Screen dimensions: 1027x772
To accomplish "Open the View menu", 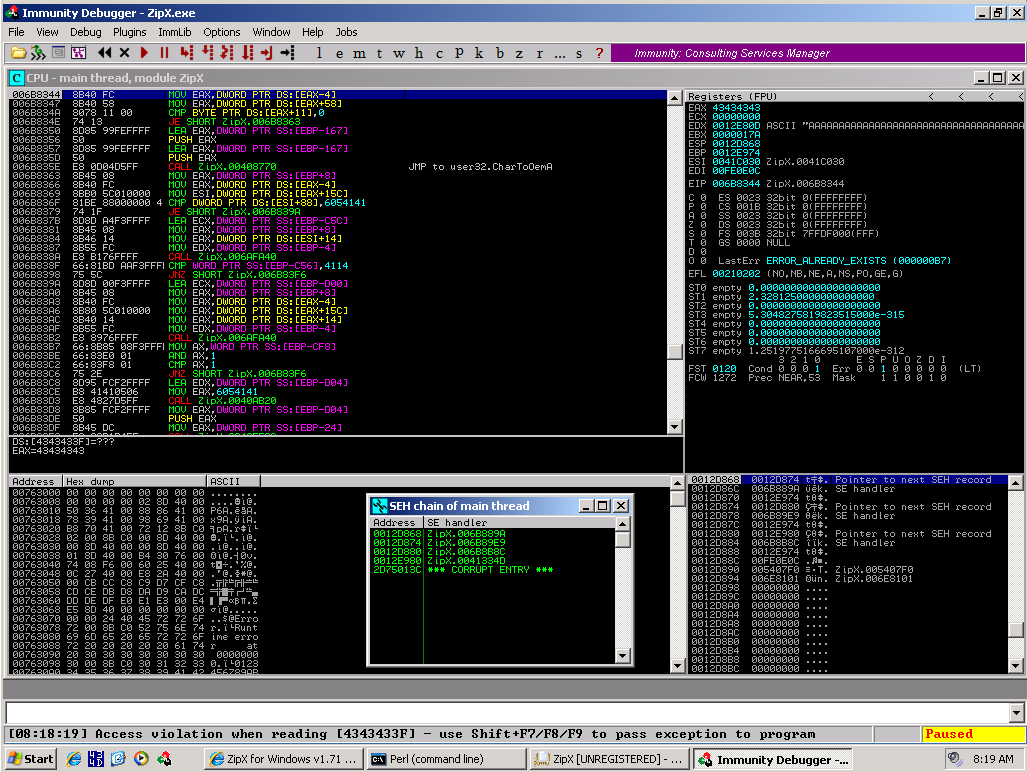I will click(47, 32).
